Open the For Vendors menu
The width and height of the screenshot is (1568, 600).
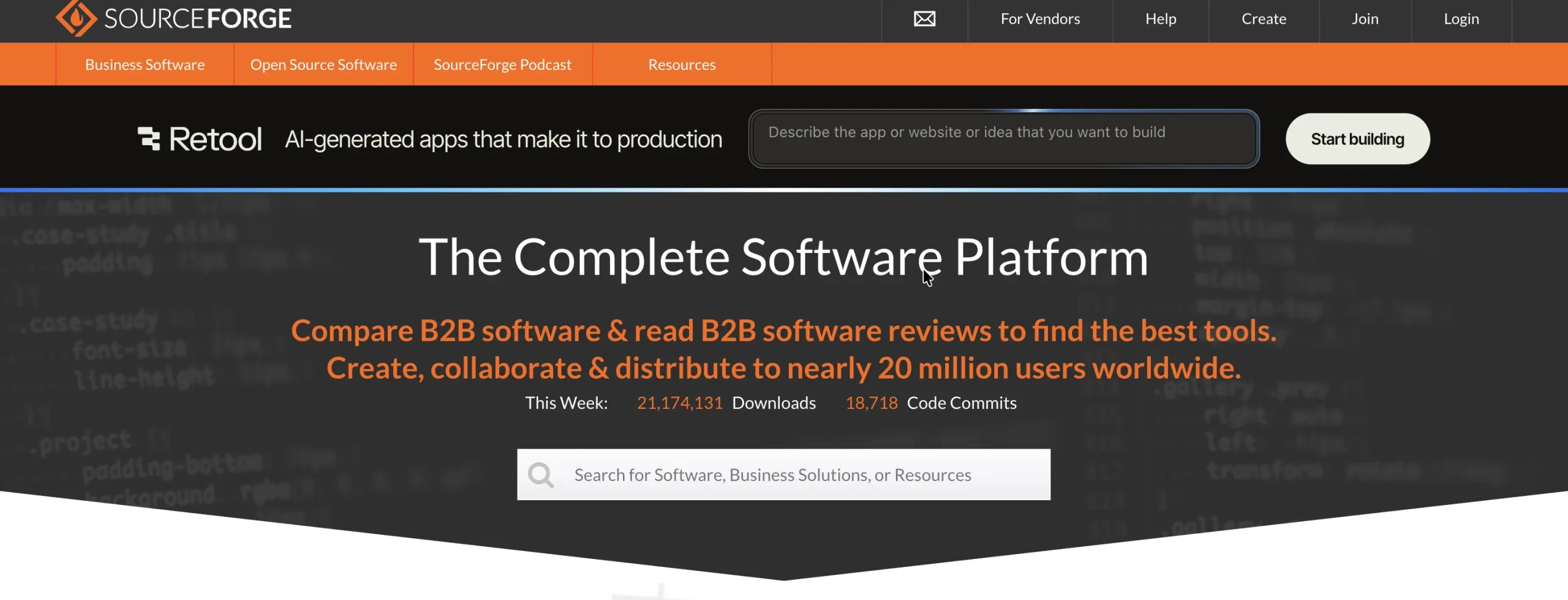(x=1040, y=19)
